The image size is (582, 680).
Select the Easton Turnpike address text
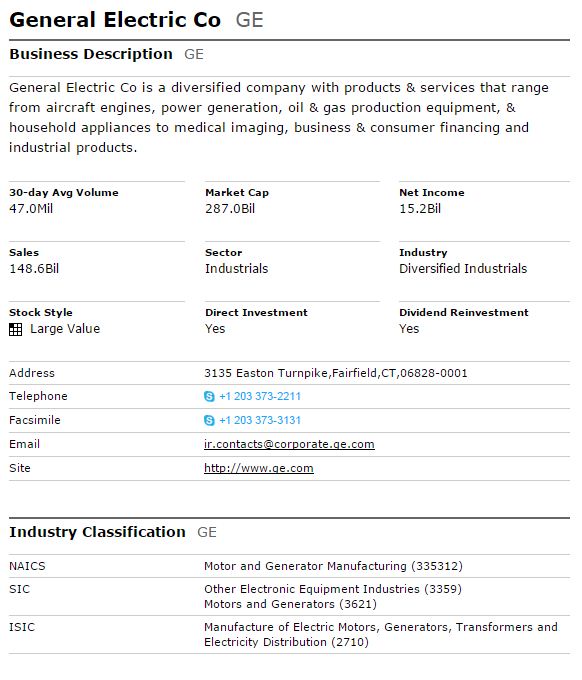tap(336, 373)
